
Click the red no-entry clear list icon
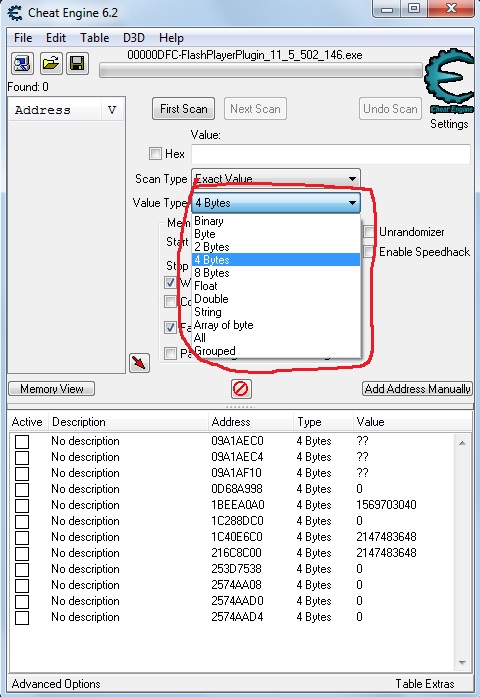241,389
